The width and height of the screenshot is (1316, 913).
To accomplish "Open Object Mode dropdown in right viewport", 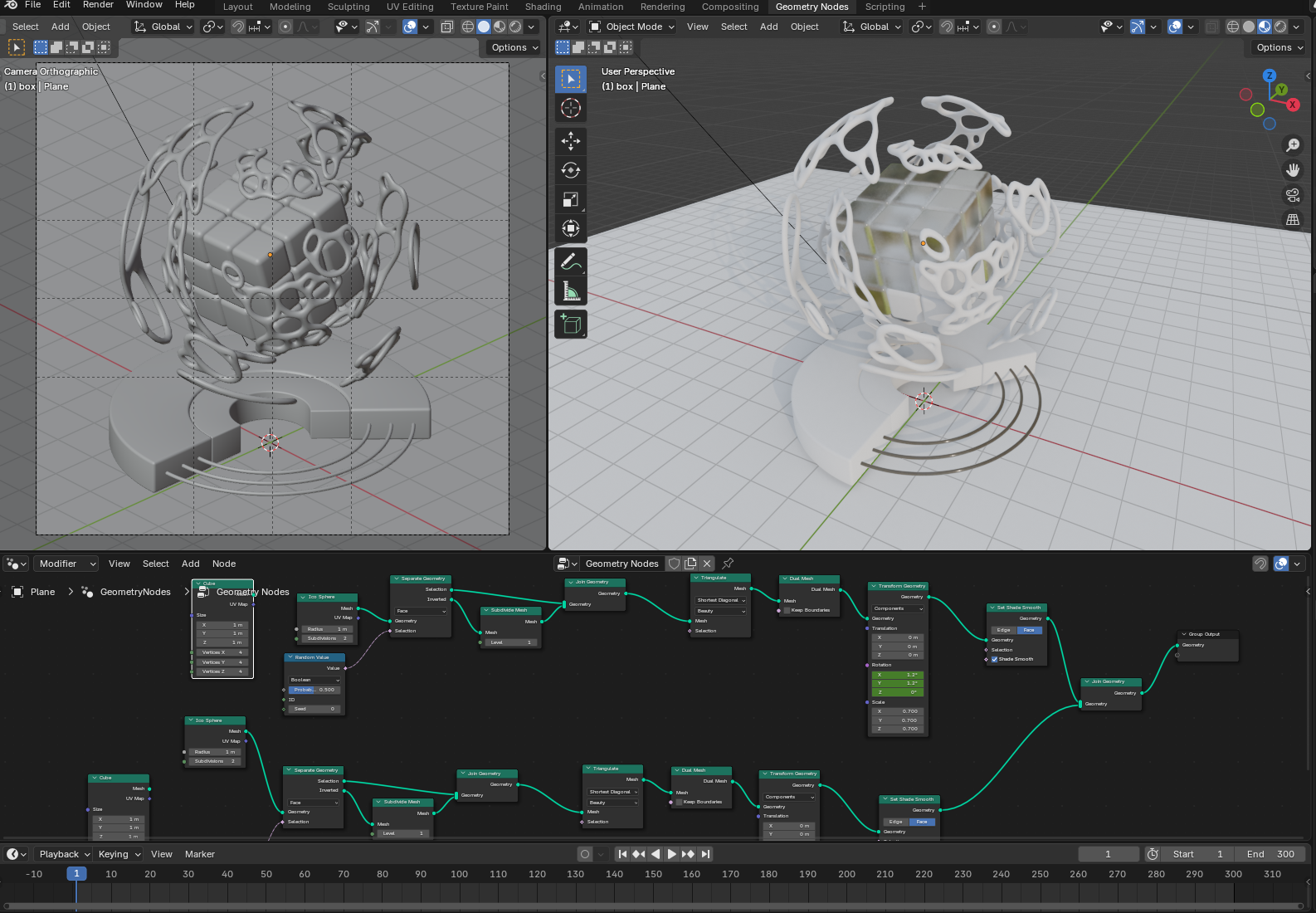I will (632, 27).
